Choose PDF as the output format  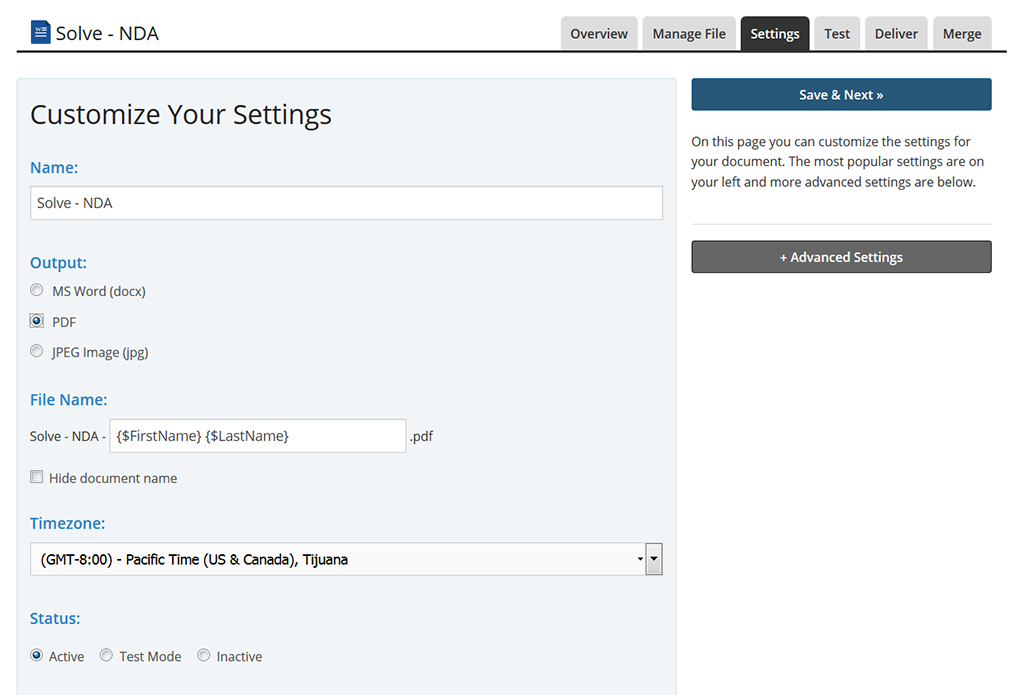point(37,321)
